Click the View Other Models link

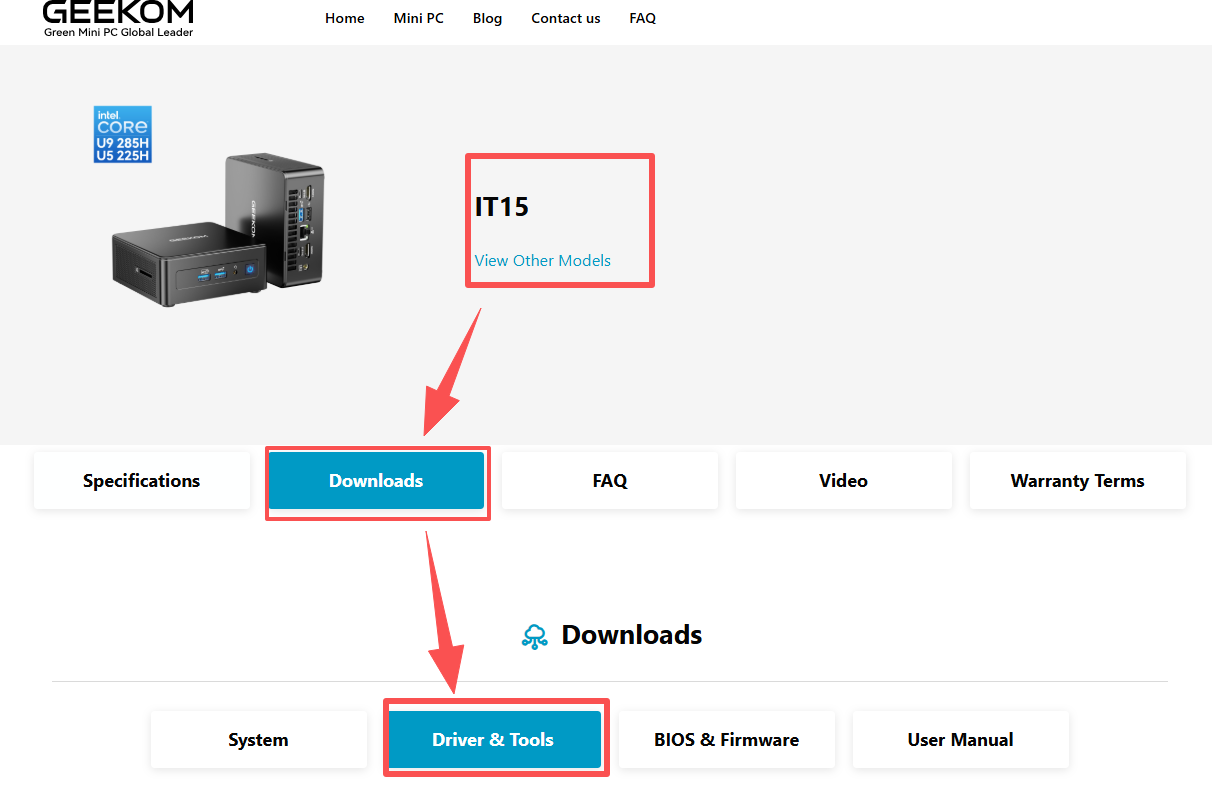click(542, 260)
